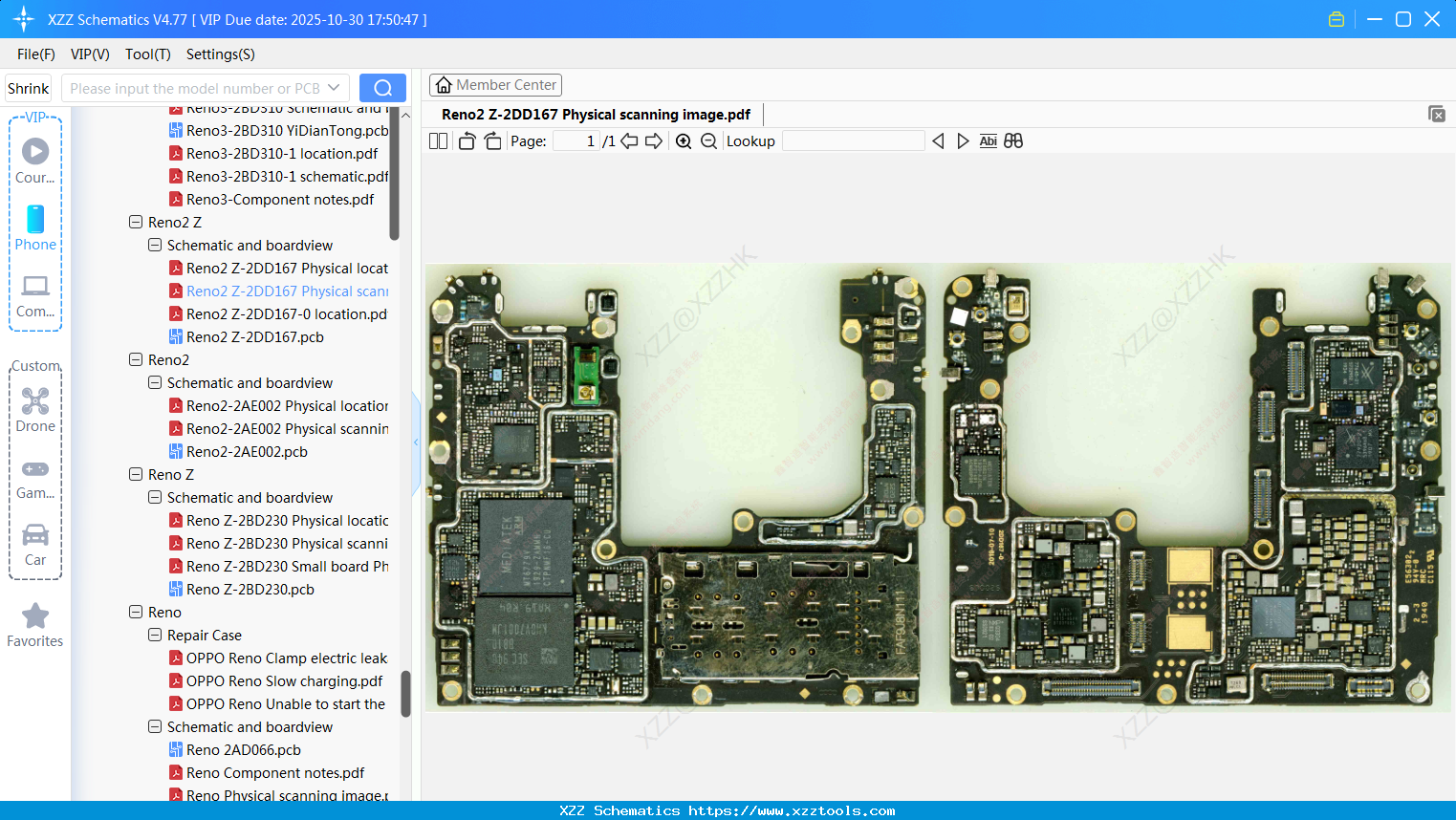This screenshot has width=1456, height=820.
Task: Collapse Schematic and boardview under Reno2 Z
Action: pyautogui.click(x=155, y=245)
